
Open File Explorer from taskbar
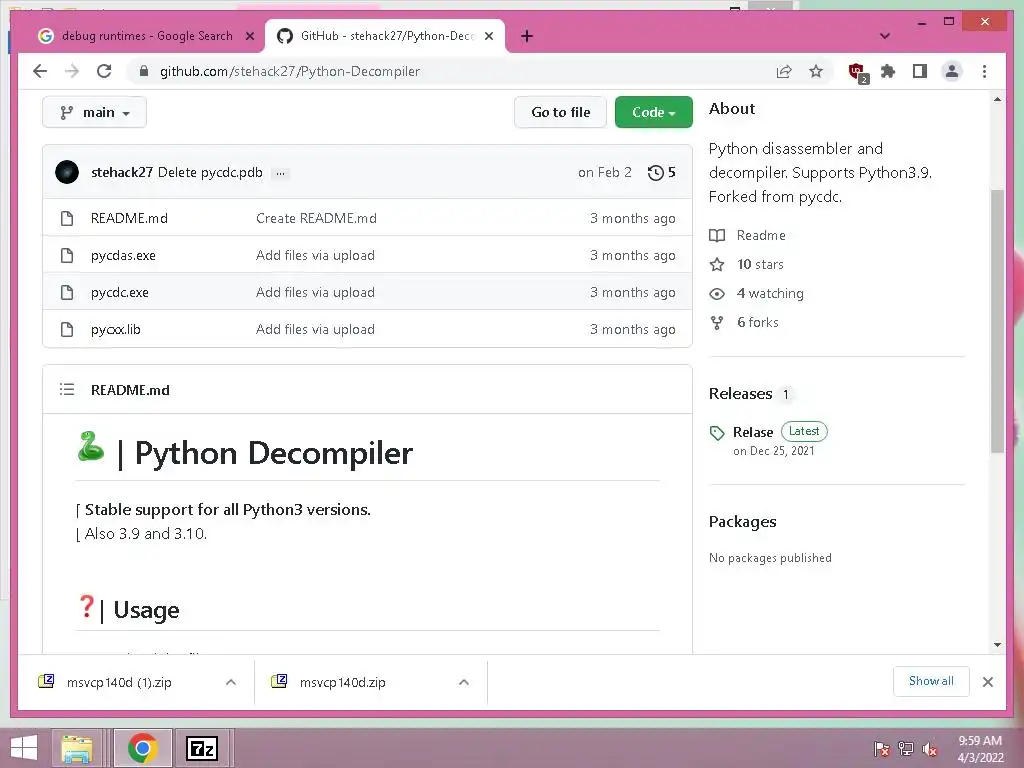[x=77, y=748]
